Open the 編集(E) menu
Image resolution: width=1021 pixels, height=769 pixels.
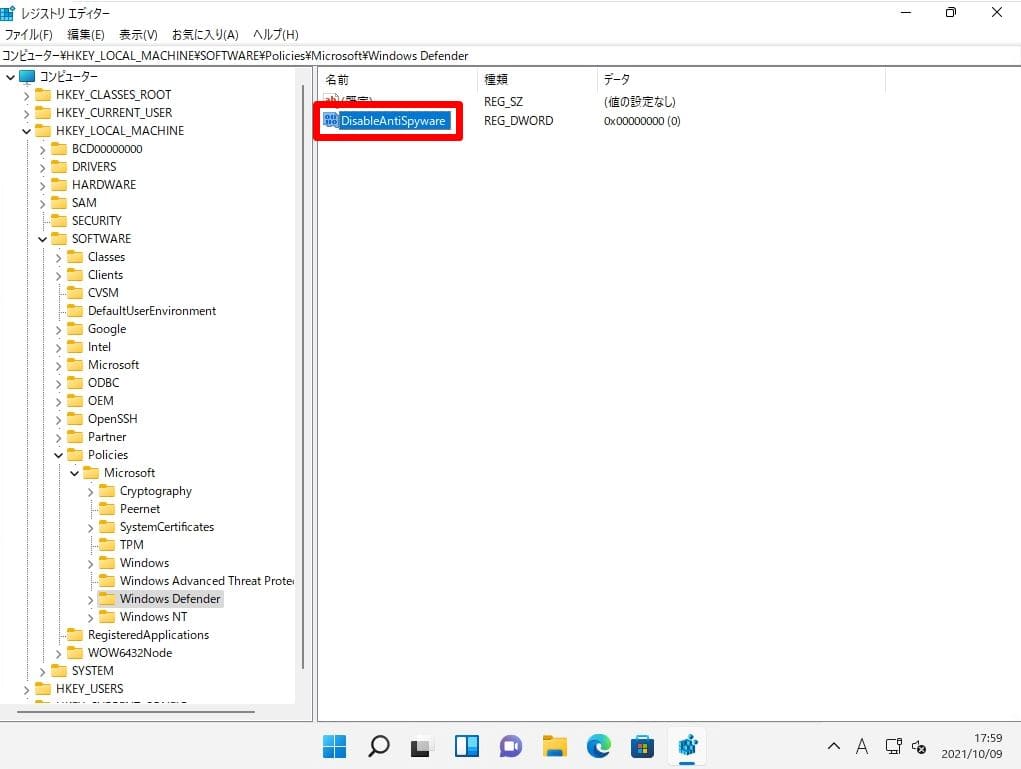85,35
